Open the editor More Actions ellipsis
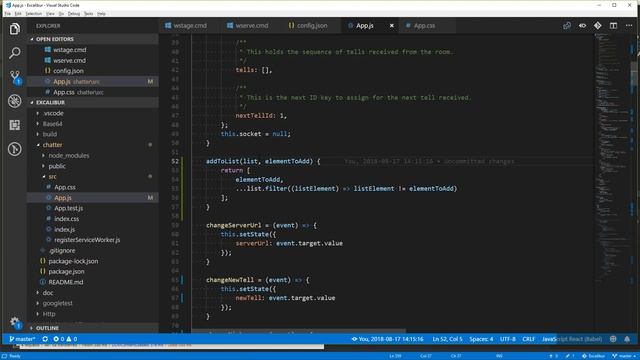The image size is (640, 360). pyautogui.click(x=629, y=25)
